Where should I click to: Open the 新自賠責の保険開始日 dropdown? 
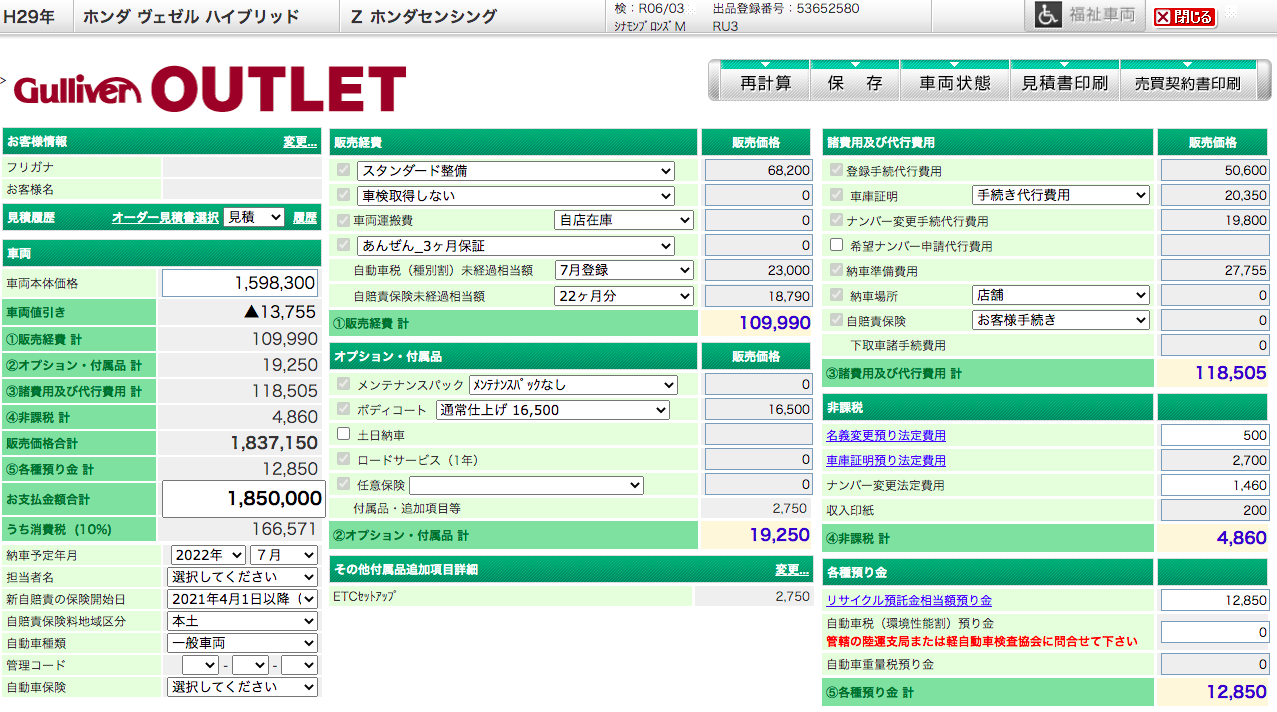tap(242, 599)
